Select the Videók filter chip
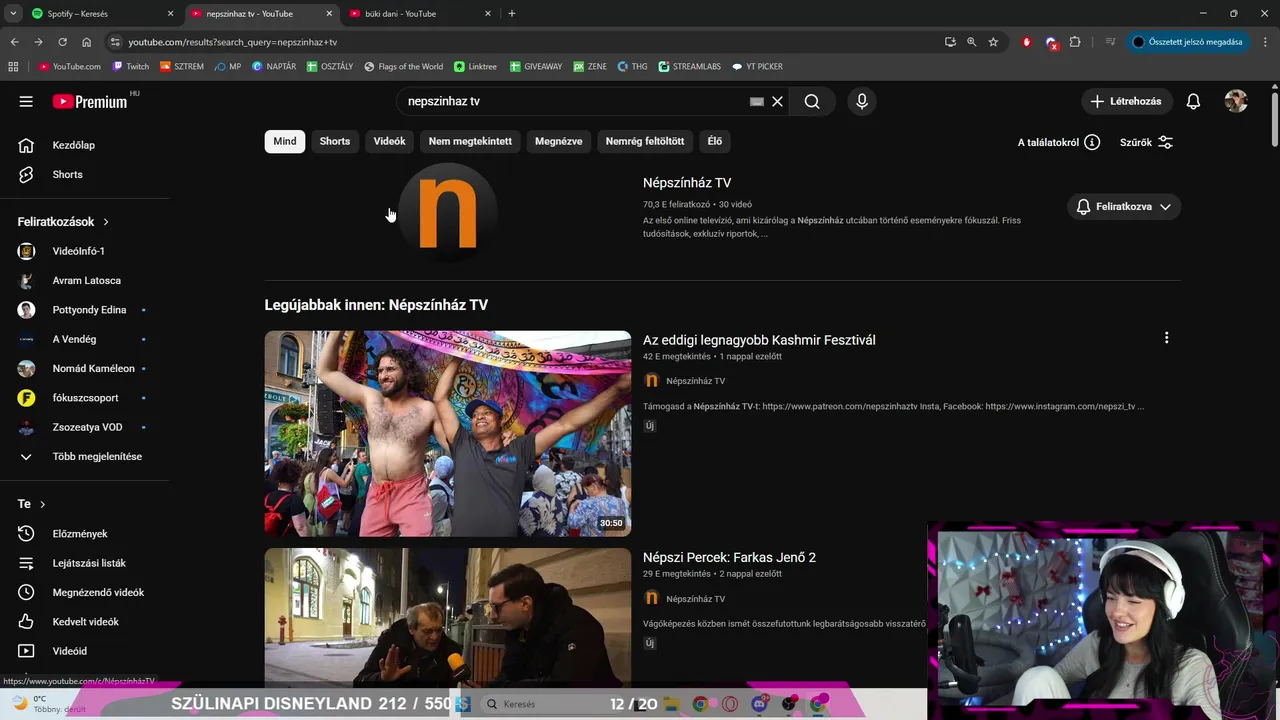 point(389,141)
